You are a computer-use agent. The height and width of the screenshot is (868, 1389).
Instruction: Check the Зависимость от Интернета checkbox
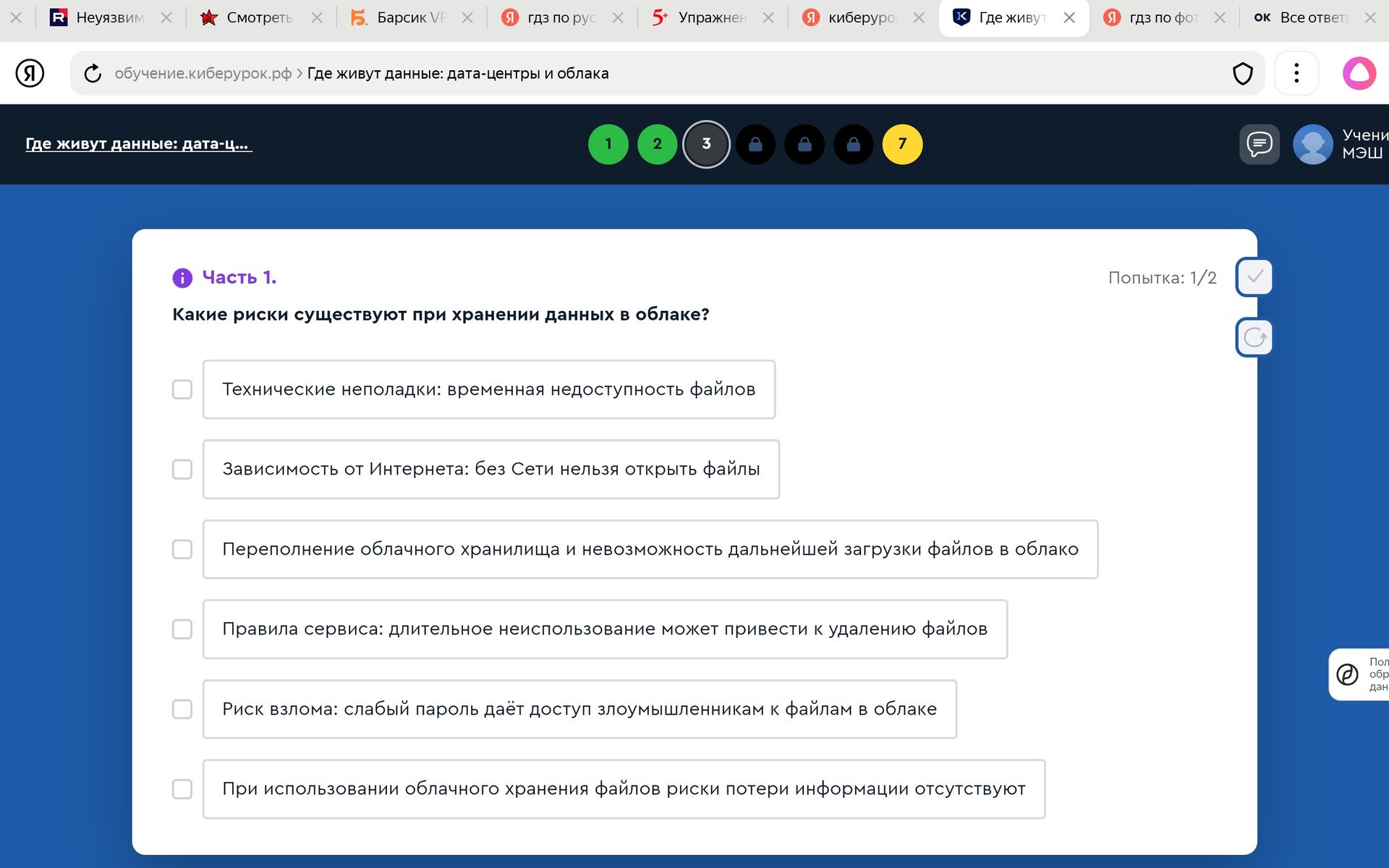182,469
